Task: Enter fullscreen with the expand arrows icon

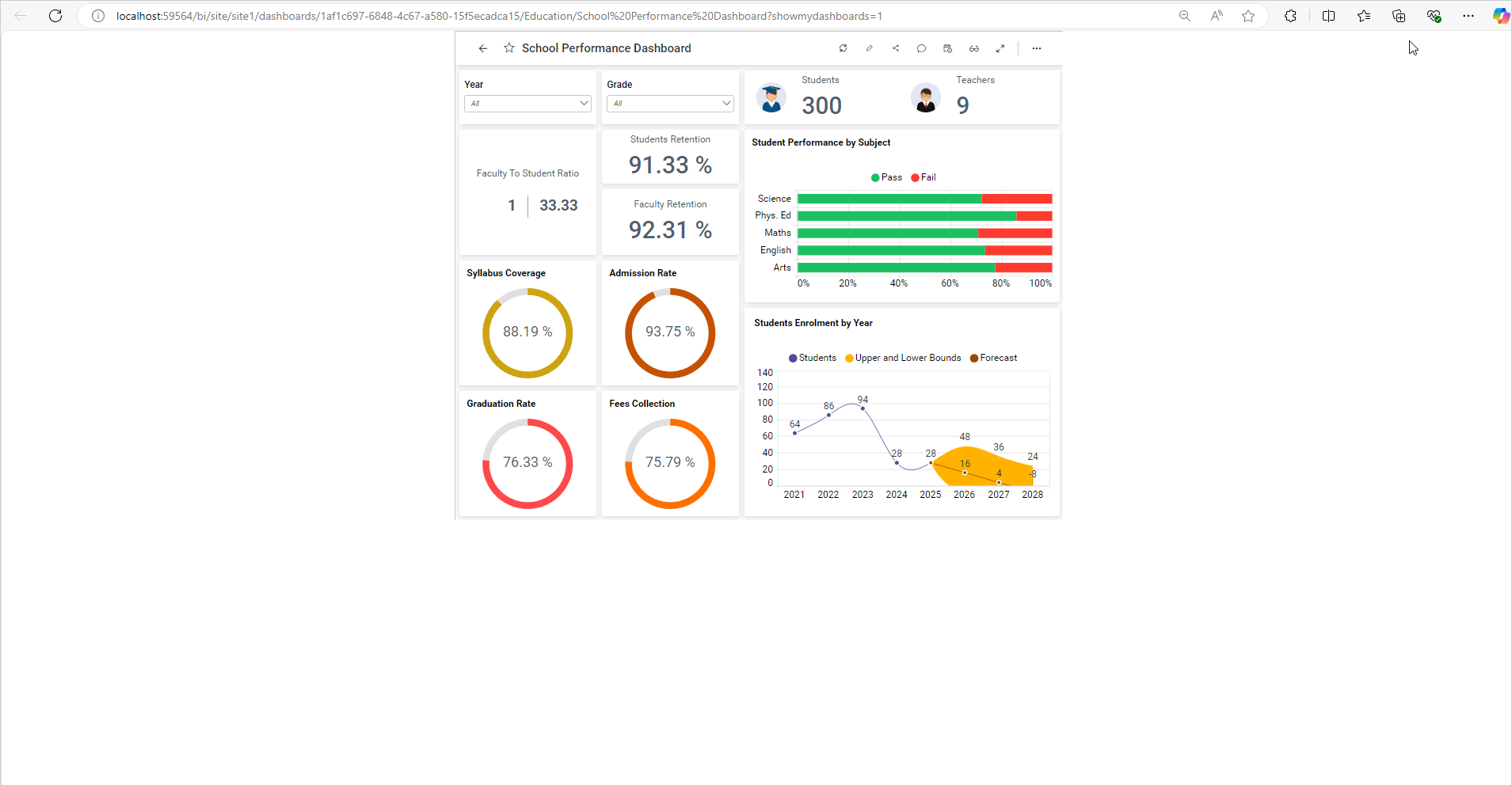Action: point(1000,48)
